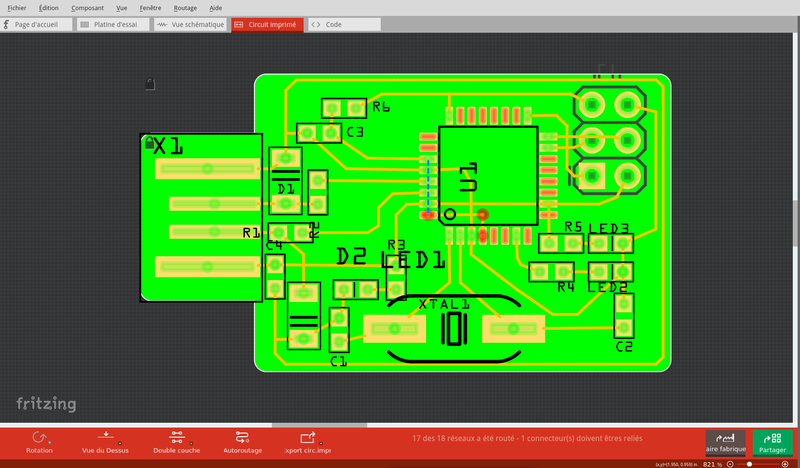Viewport: 800px width, 468px height.
Task: Toggle the lock icon on connector X1
Action: click(x=149, y=143)
